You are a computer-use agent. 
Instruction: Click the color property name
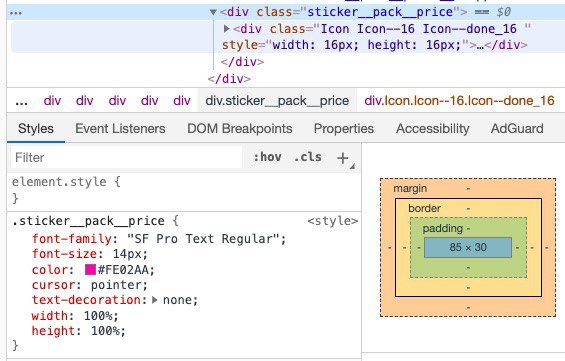click(x=49, y=270)
